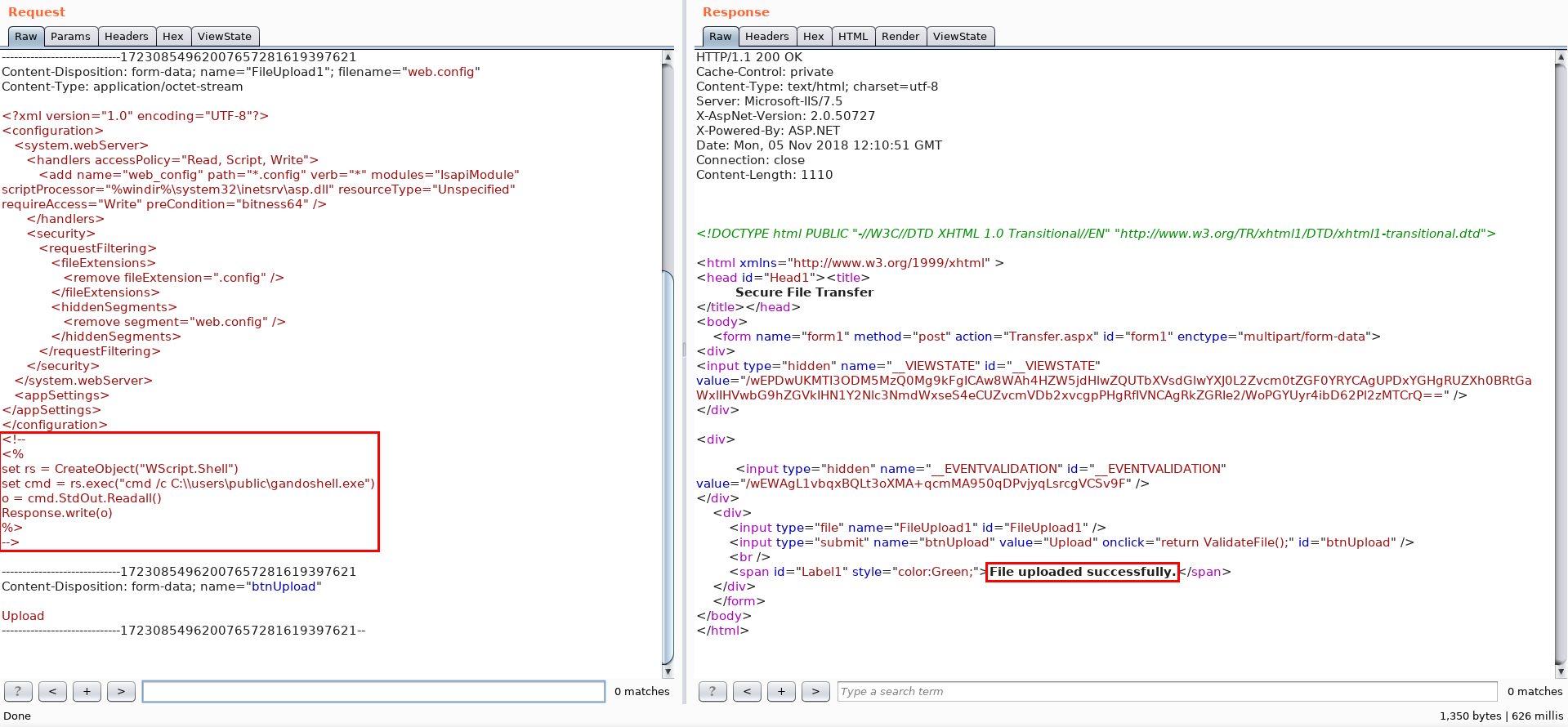The image size is (1568, 727).
Task: Click the Response search help '?' button
Action: coord(713,692)
